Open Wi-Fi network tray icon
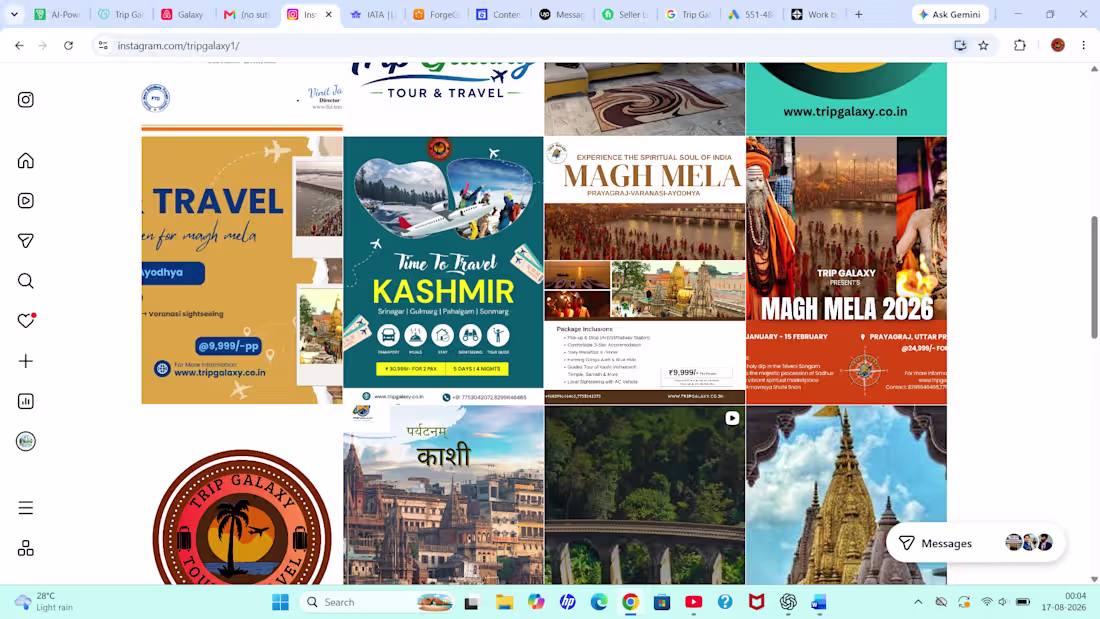 pos(986,602)
